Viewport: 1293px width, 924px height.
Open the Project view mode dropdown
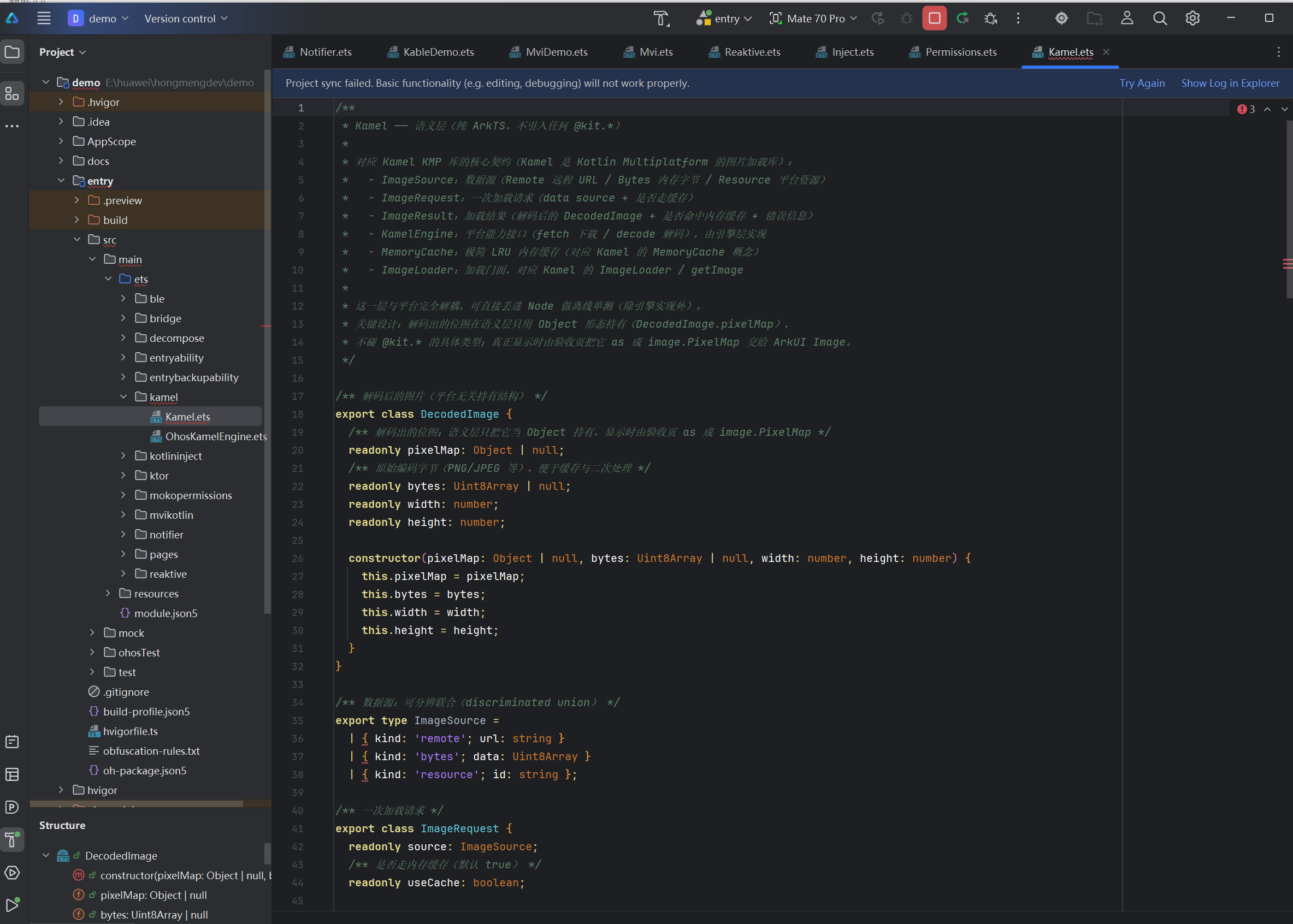click(x=63, y=52)
